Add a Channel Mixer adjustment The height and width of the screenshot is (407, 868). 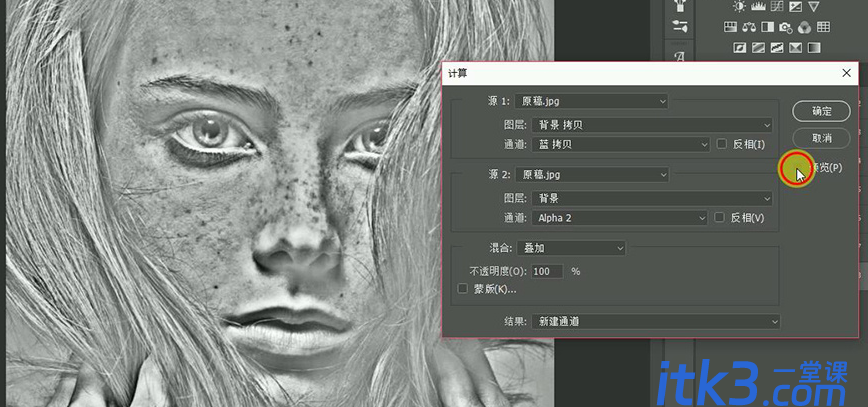804,27
